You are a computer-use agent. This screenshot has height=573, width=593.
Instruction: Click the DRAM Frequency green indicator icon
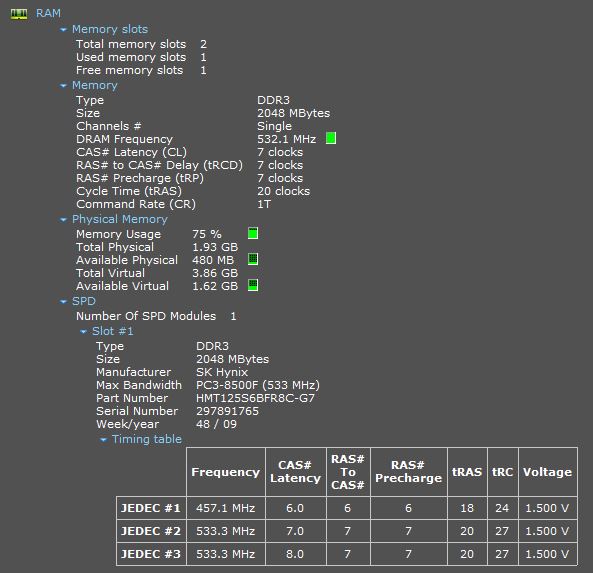click(331, 138)
